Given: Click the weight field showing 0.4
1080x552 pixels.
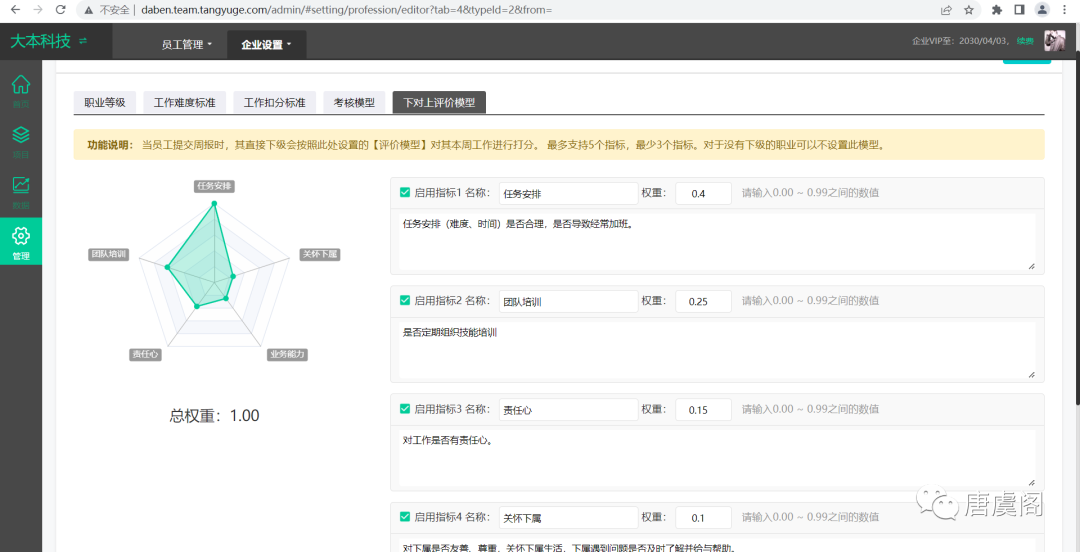Looking at the screenshot, I should [703, 194].
